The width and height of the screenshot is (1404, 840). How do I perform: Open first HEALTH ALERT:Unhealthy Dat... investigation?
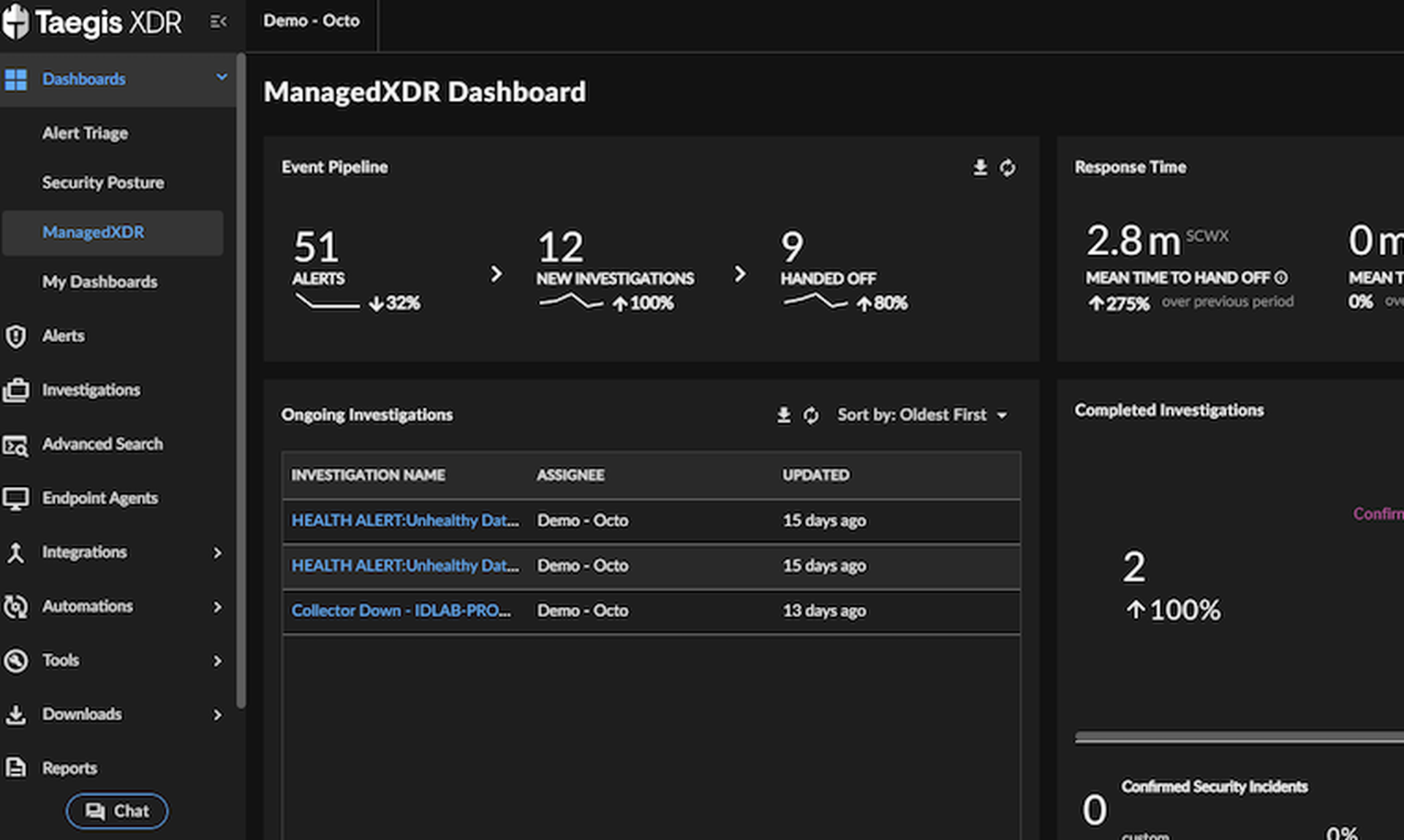click(x=405, y=521)
